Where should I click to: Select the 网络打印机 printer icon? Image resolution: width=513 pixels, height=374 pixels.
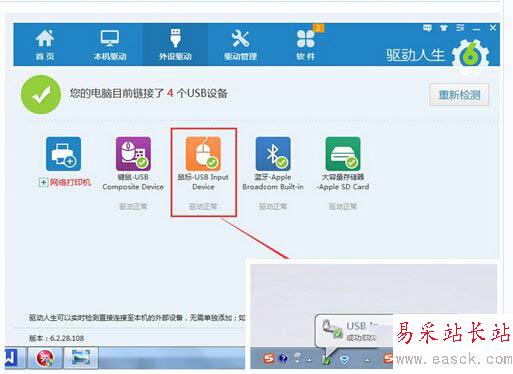(x=63, y=154)
